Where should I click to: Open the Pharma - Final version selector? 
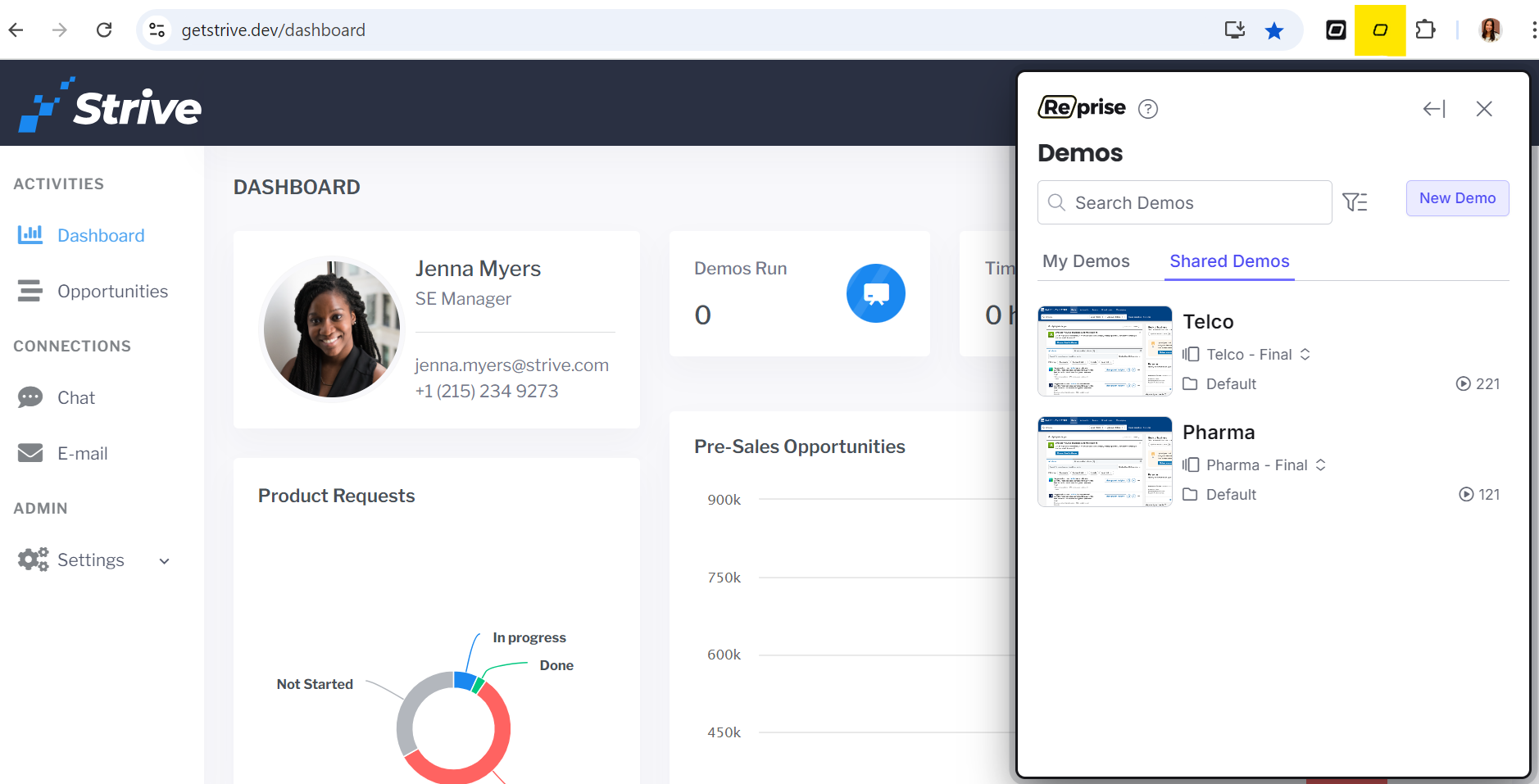[1320, 465]
